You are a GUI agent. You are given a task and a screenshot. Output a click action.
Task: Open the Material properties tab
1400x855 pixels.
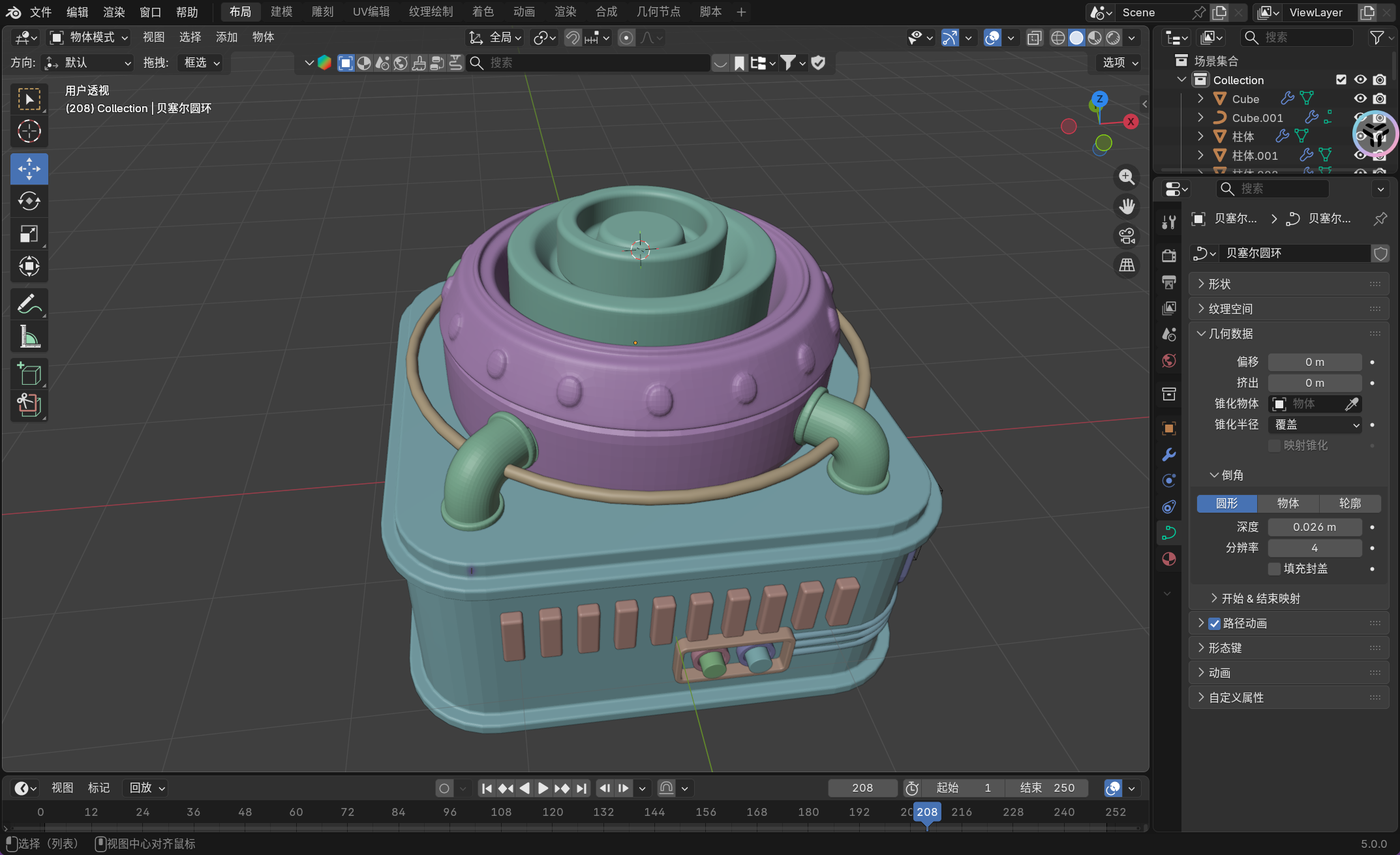[x=1168, y=559]
